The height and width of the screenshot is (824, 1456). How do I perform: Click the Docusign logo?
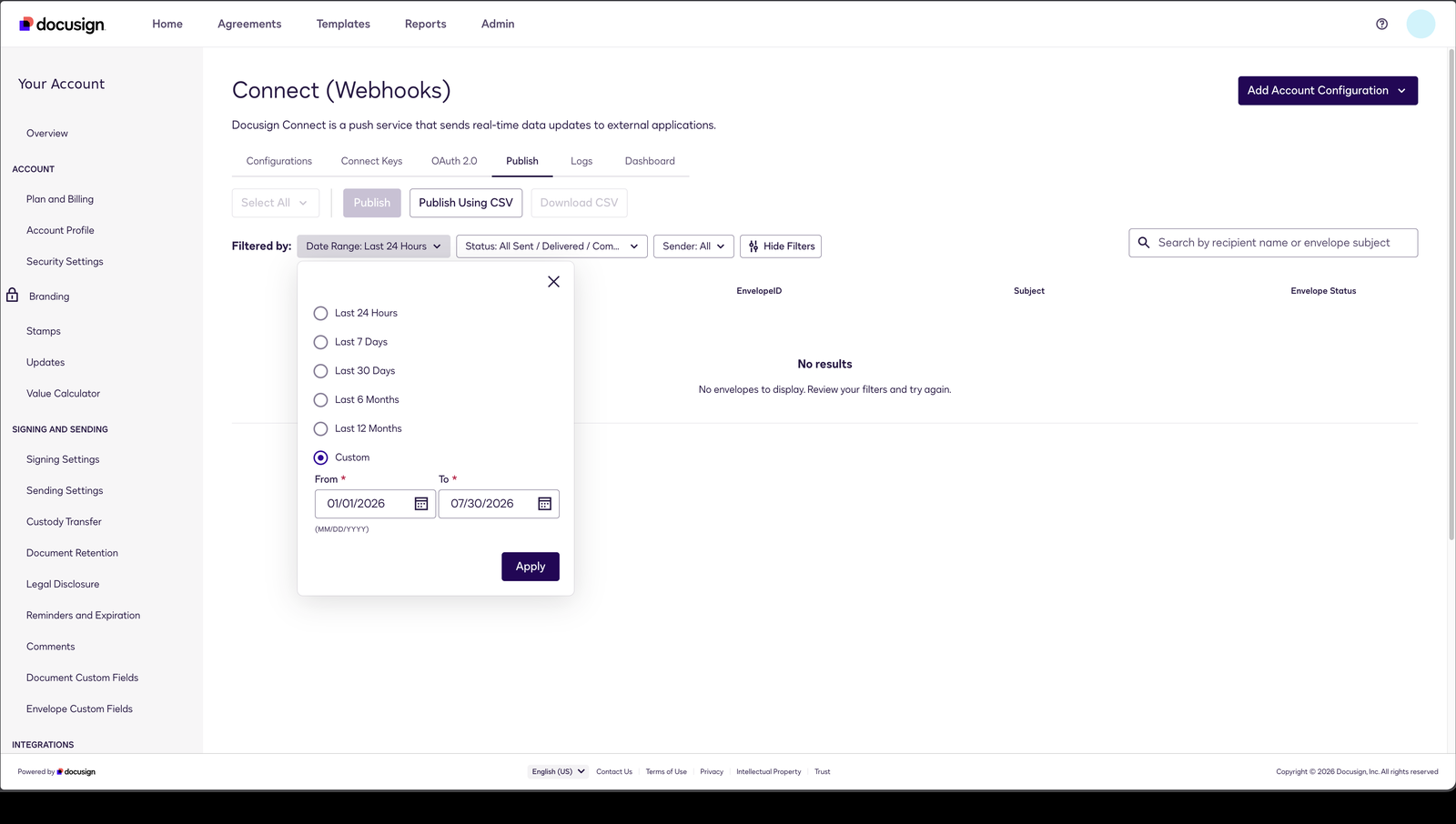62,25
